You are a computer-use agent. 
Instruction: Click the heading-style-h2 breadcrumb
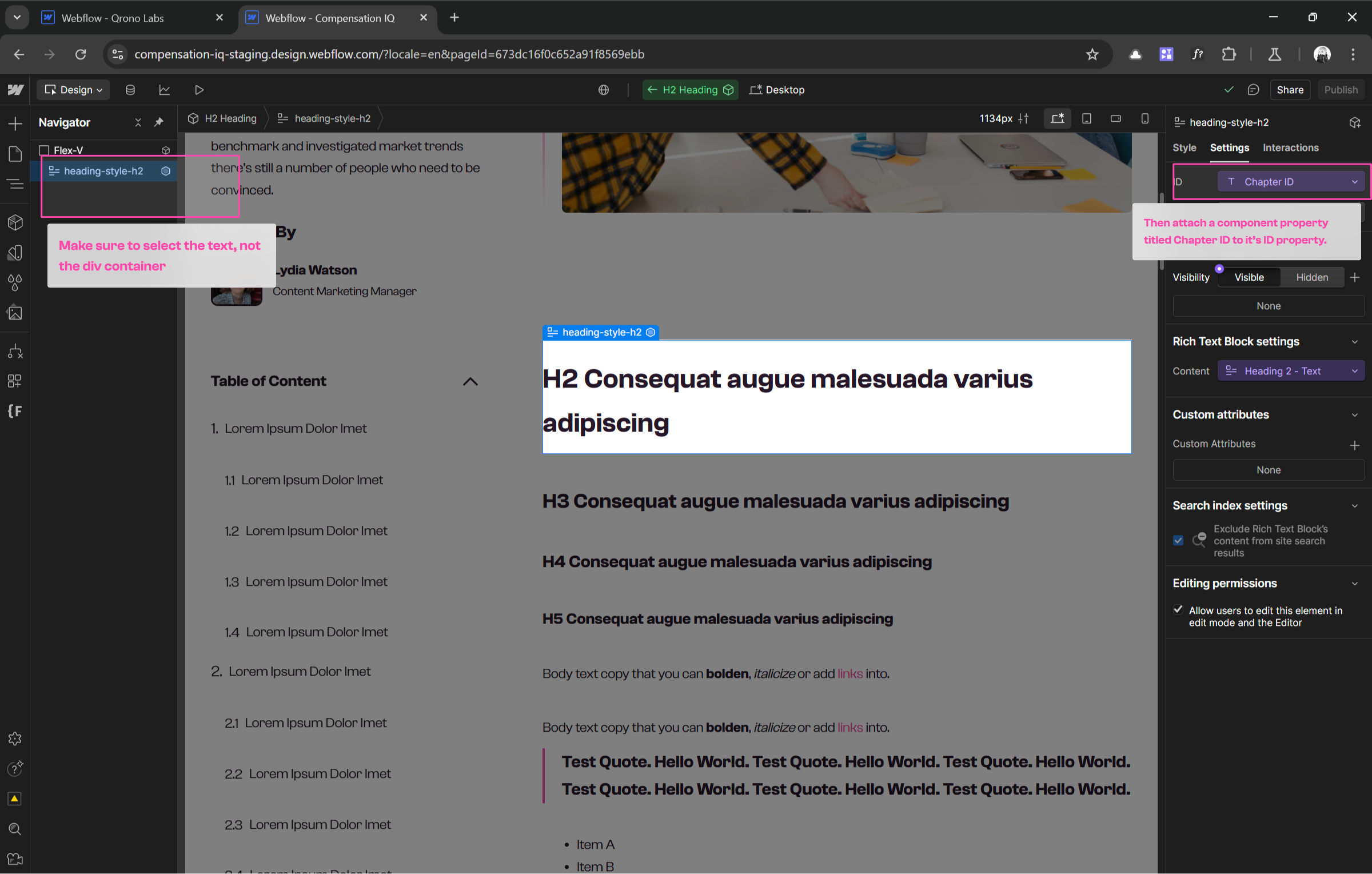324,118
